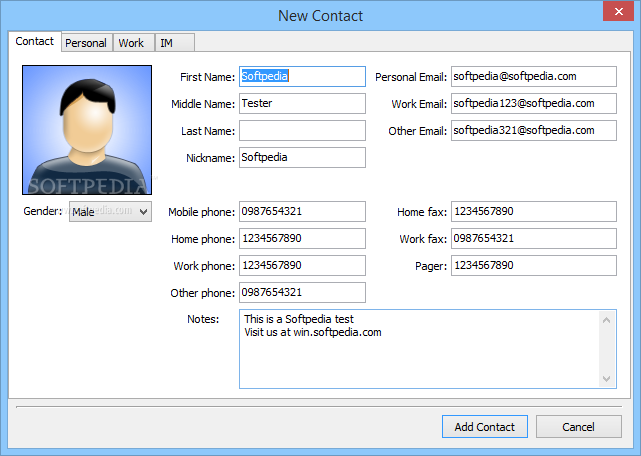641x456 pixels.
Task: Click the Work fax field
Action: click(534, 238)
